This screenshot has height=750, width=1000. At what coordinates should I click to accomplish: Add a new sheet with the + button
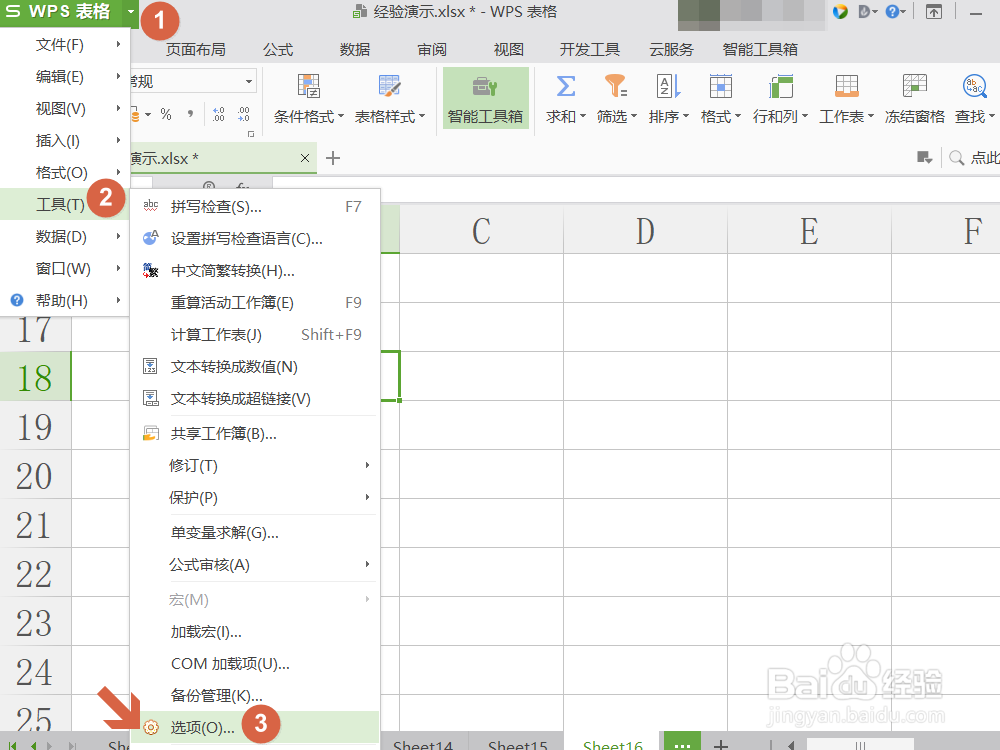721,744
